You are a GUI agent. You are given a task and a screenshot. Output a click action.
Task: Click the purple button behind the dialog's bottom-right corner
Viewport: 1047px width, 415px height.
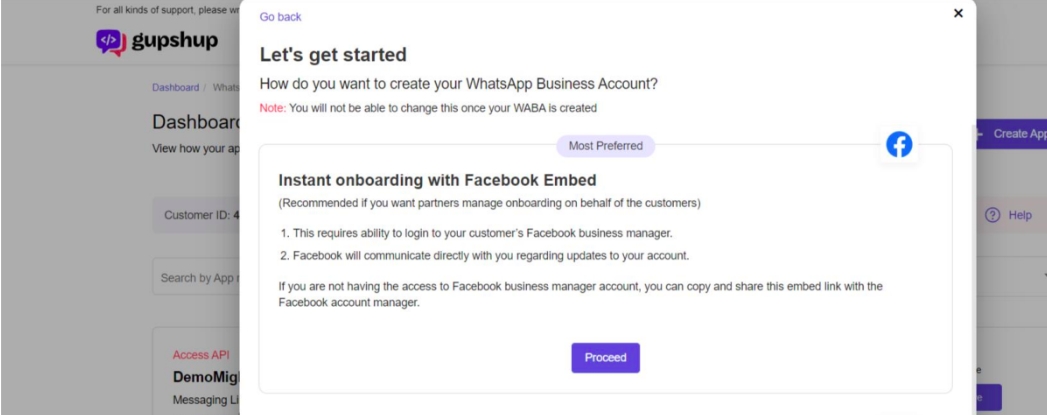point(989,398)
